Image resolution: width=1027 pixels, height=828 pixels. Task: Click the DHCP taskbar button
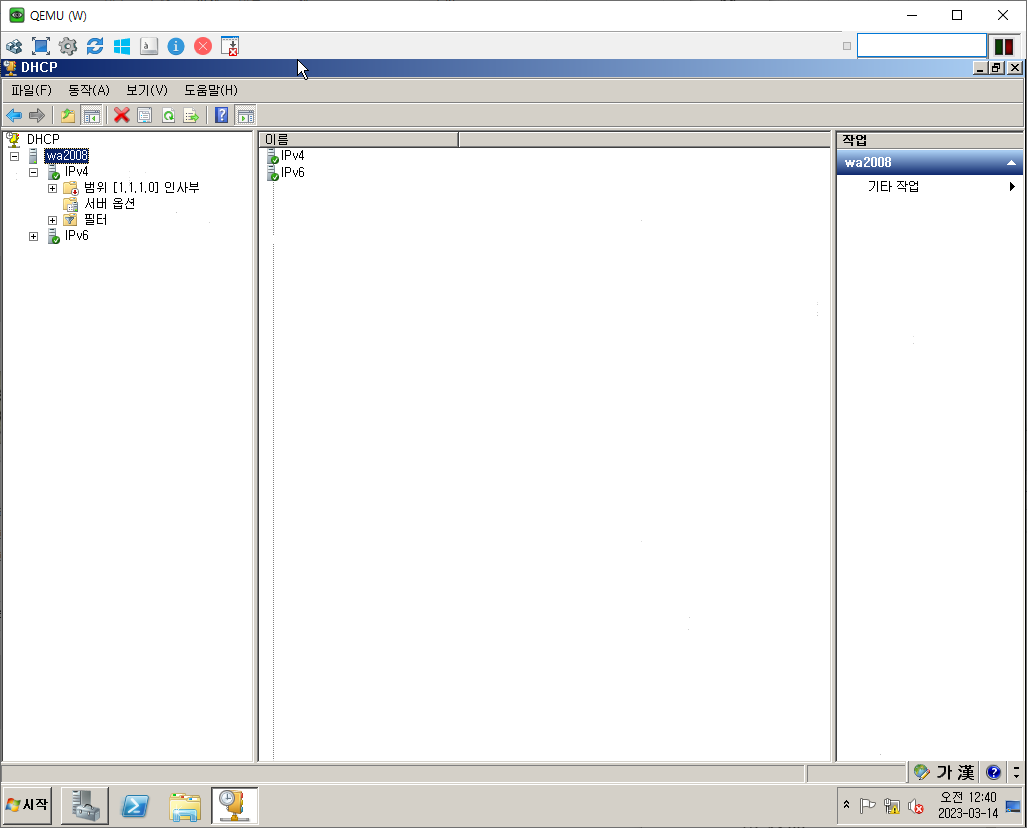point(234,805)
